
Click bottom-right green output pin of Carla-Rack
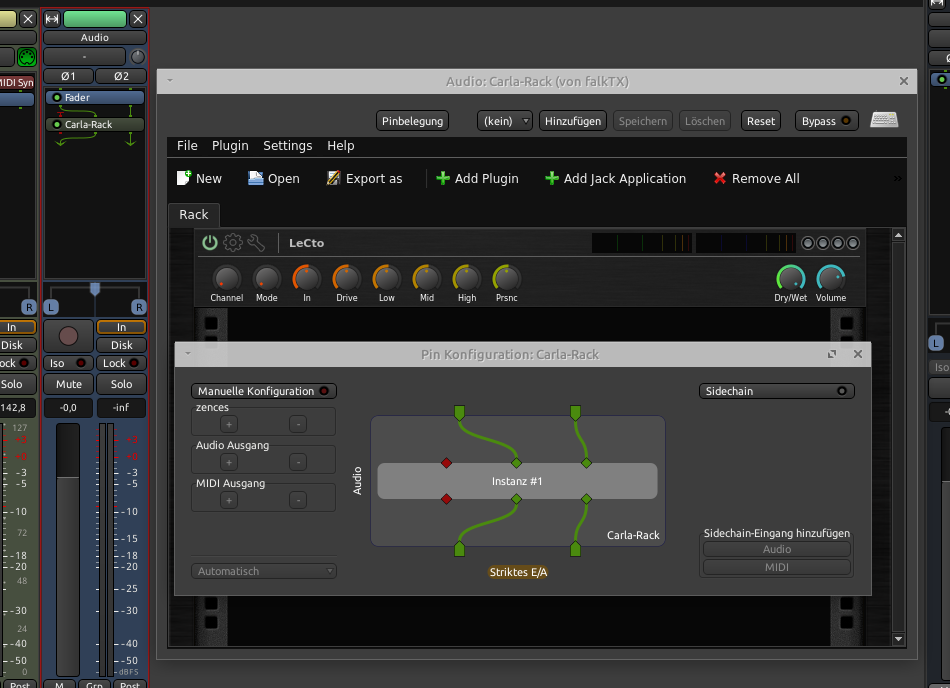pyautogui.click(x=575, y=549)
